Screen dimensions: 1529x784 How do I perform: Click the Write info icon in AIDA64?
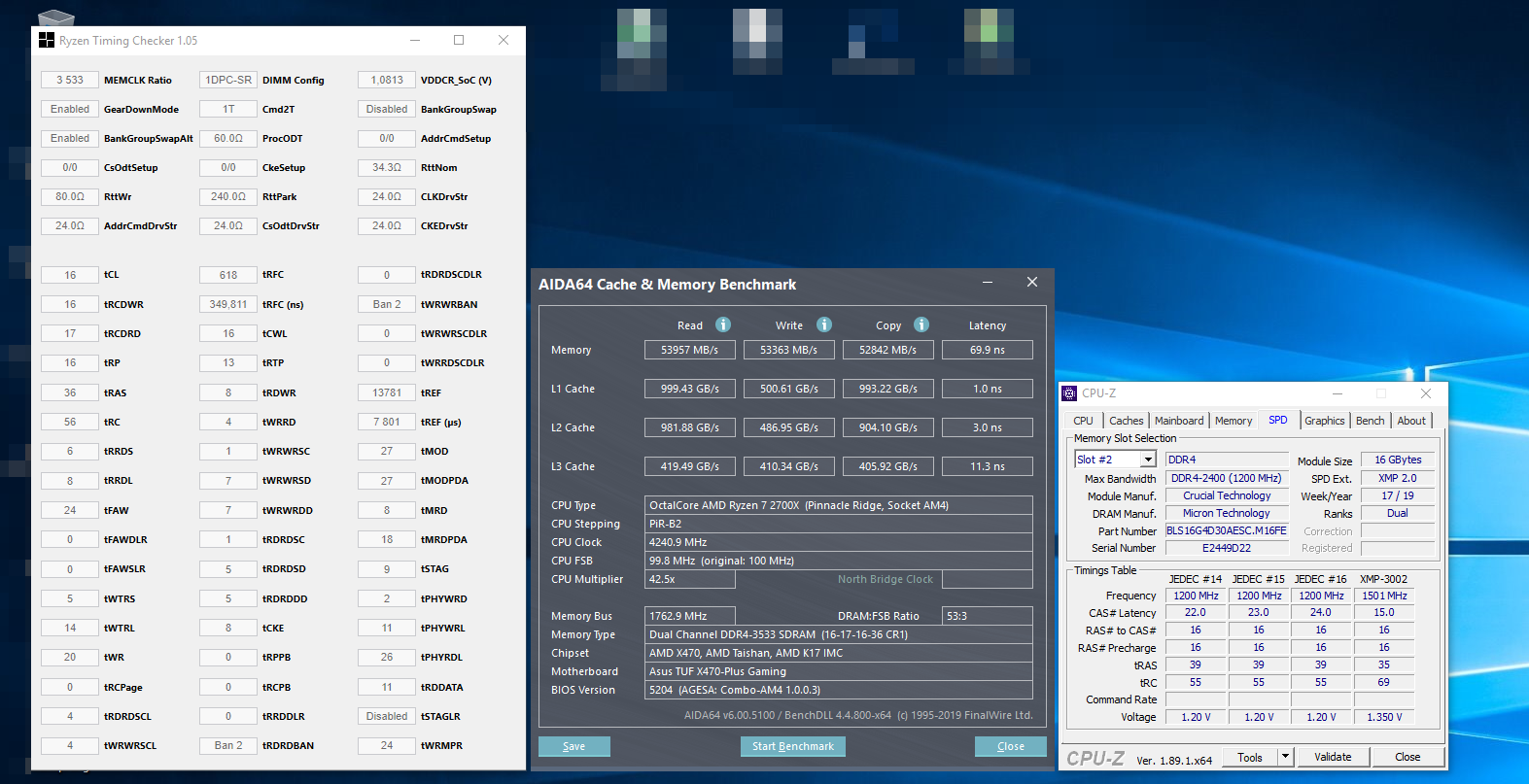coord(824,324)
